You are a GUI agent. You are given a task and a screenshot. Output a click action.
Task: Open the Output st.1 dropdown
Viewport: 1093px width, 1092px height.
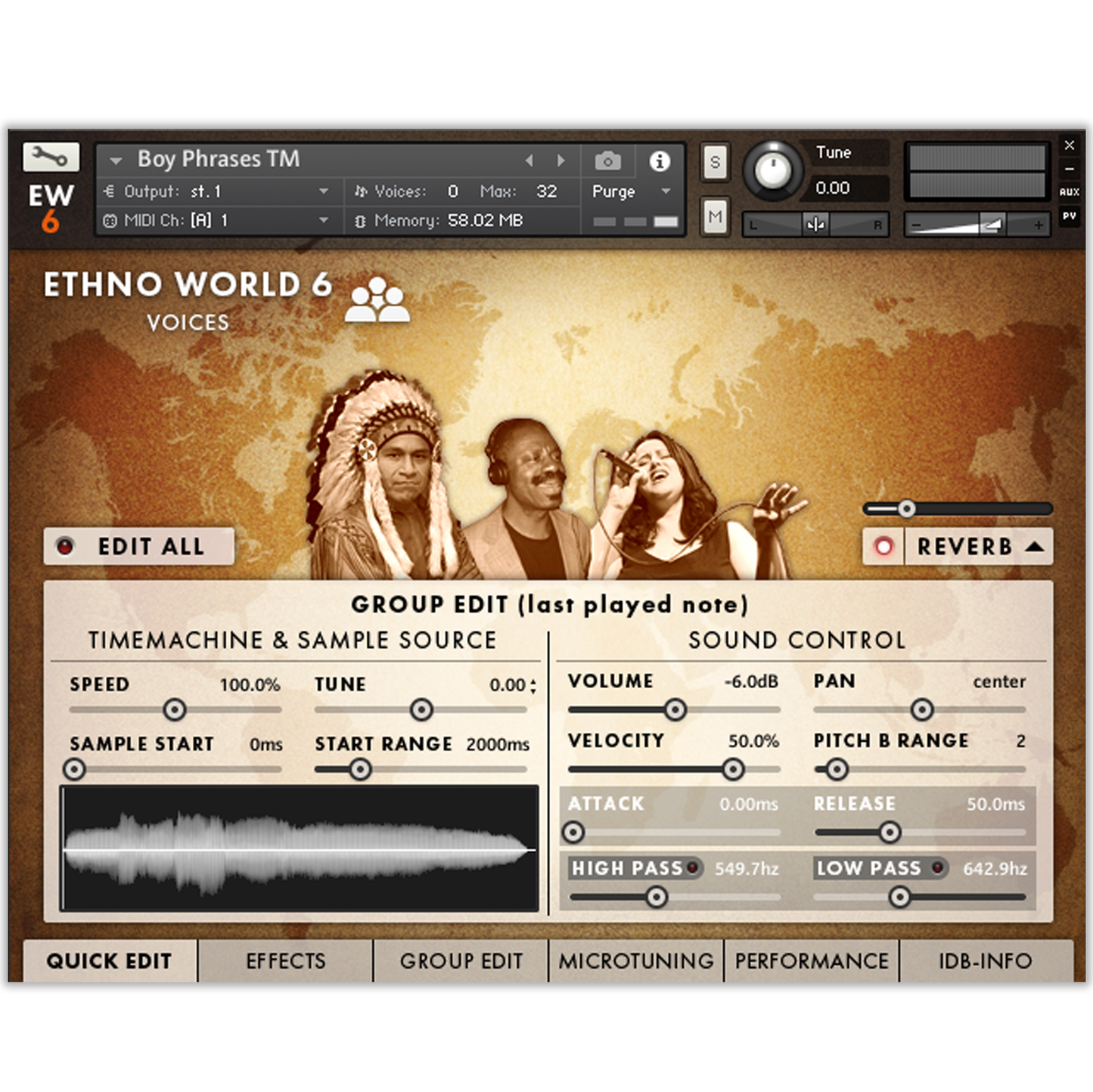pyautogui.click(x=325, y=191)
